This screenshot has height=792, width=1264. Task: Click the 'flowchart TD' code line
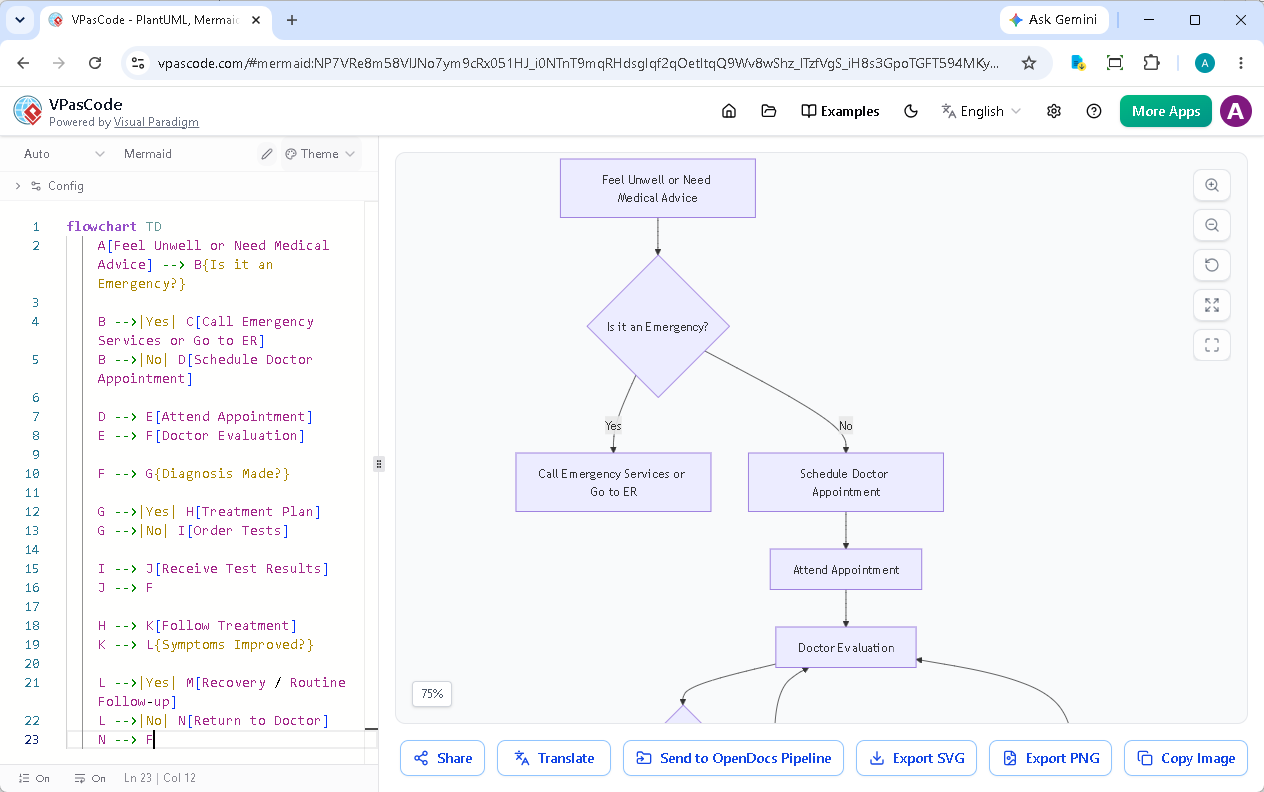click(x=114, y=227)
